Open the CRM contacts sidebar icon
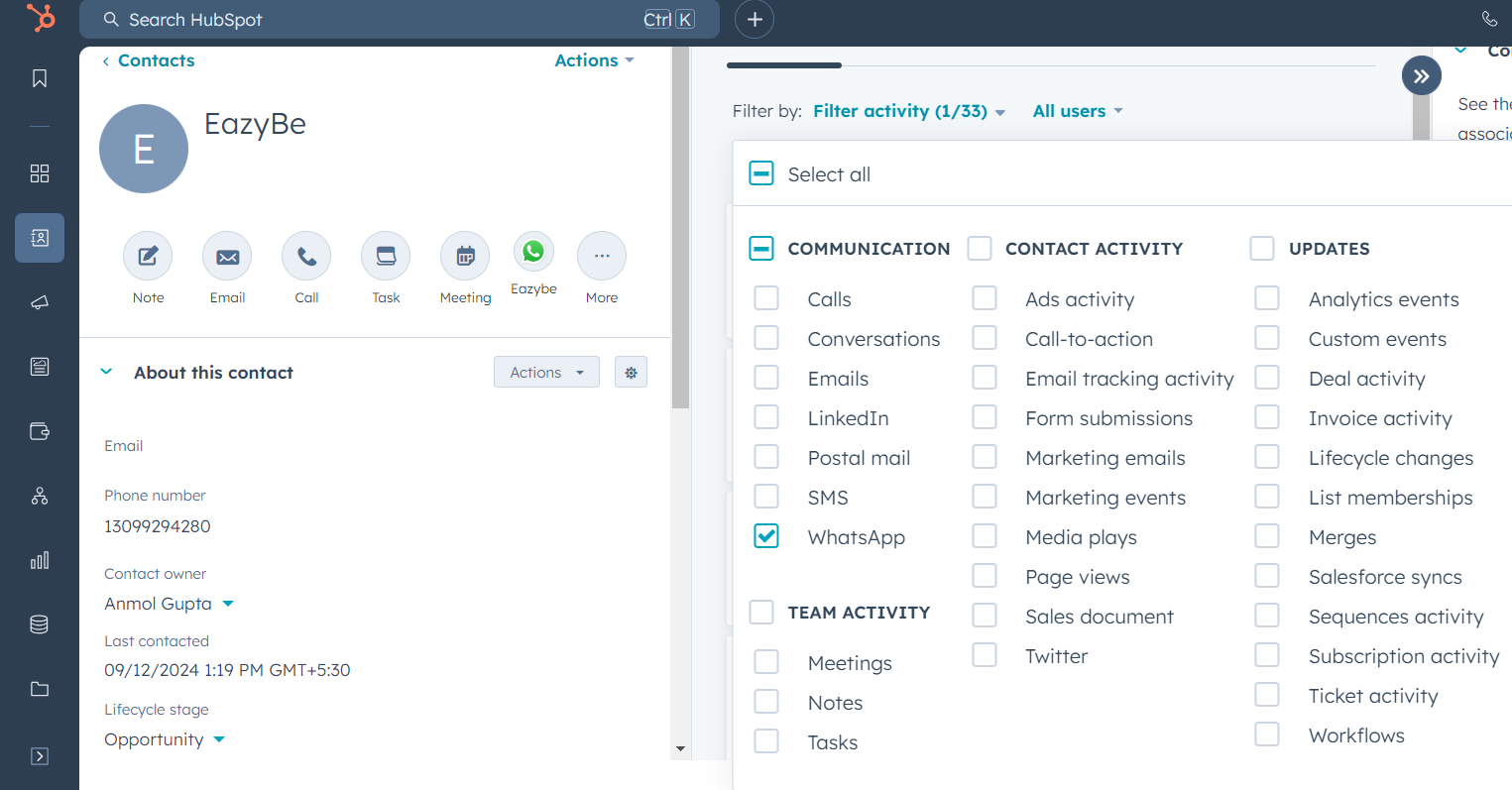1512x790 pixels. coord(40,238)
